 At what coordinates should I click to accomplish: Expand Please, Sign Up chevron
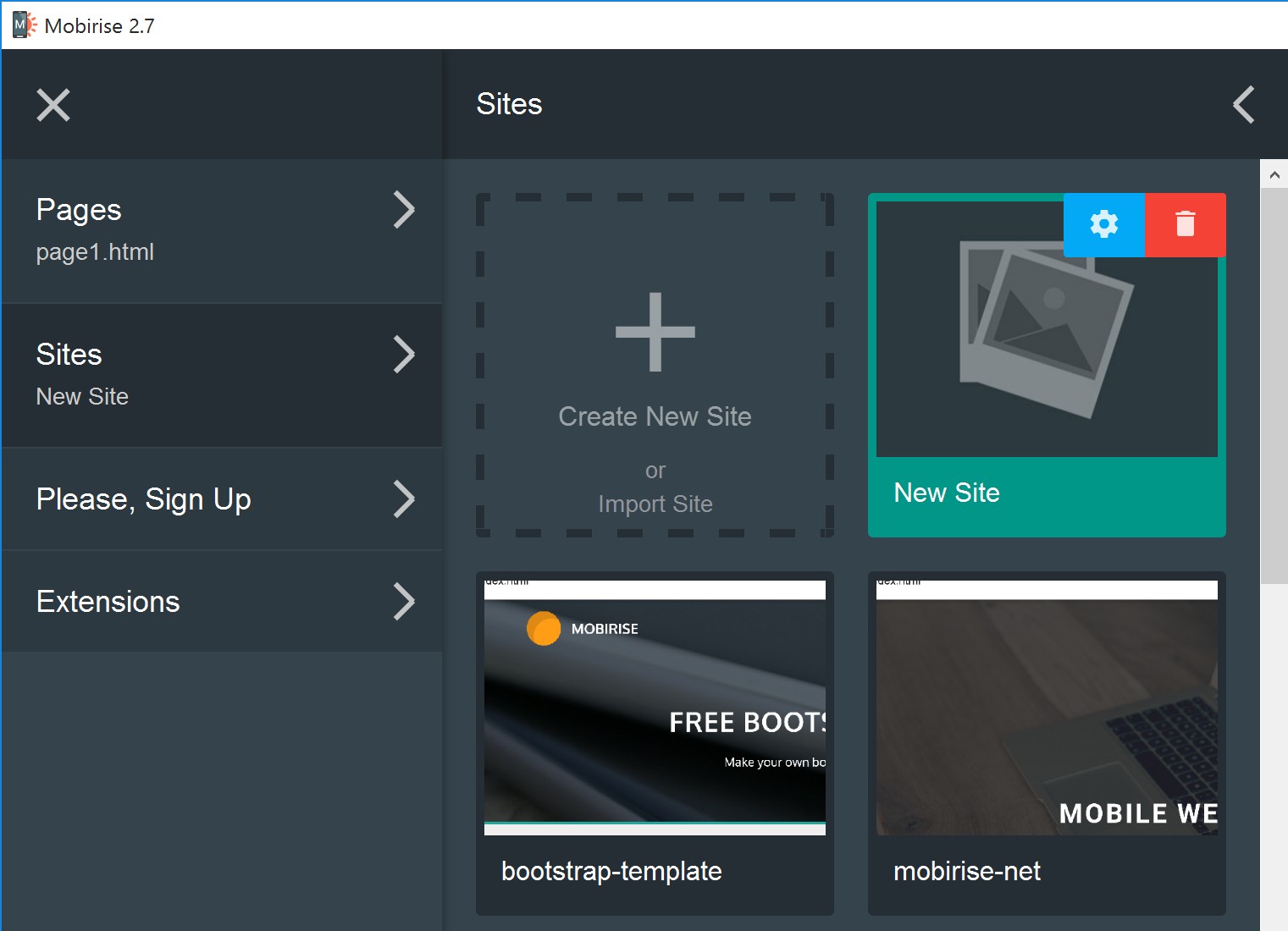tap(404, 499)
